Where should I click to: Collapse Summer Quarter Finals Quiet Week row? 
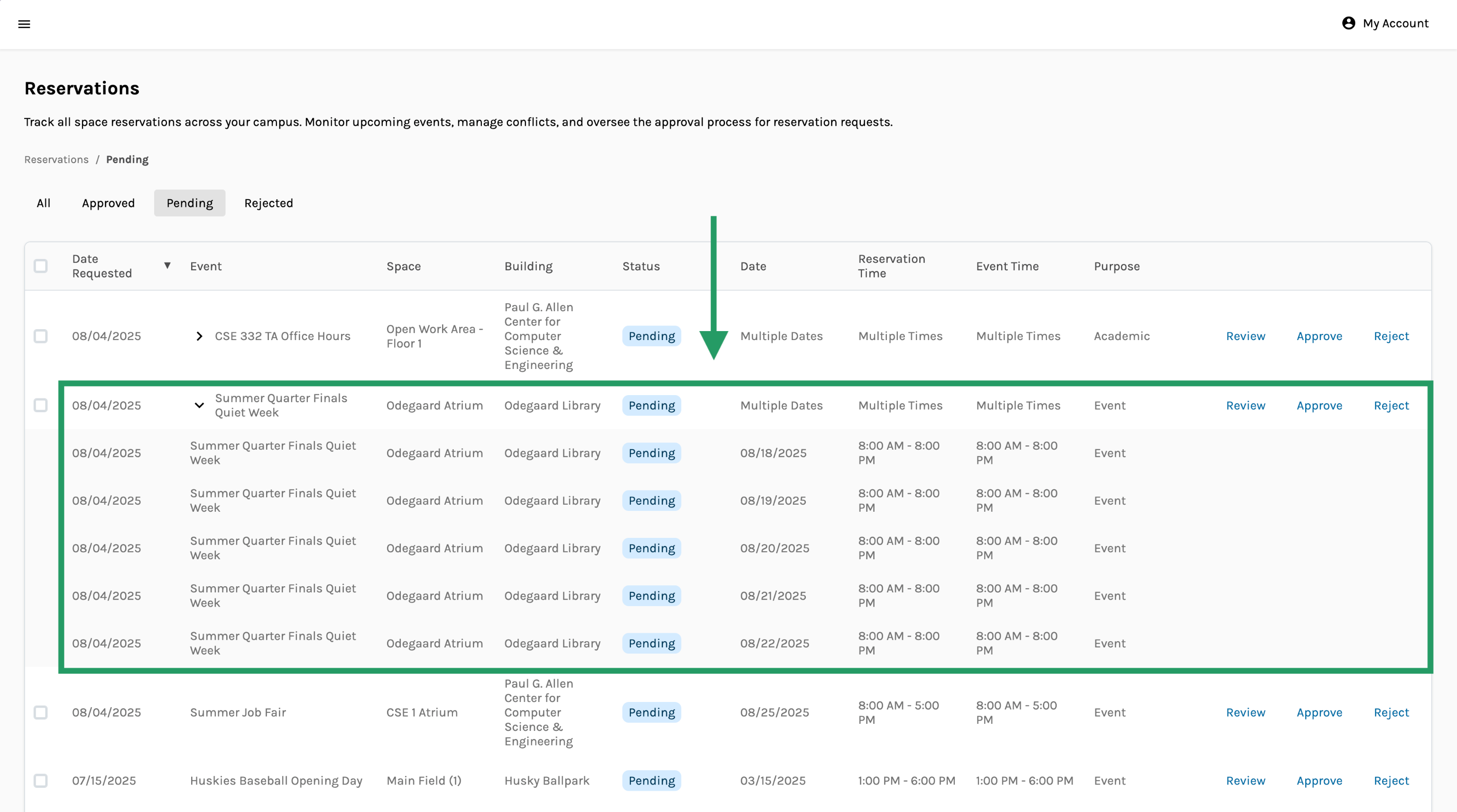(x=199, y=406)
